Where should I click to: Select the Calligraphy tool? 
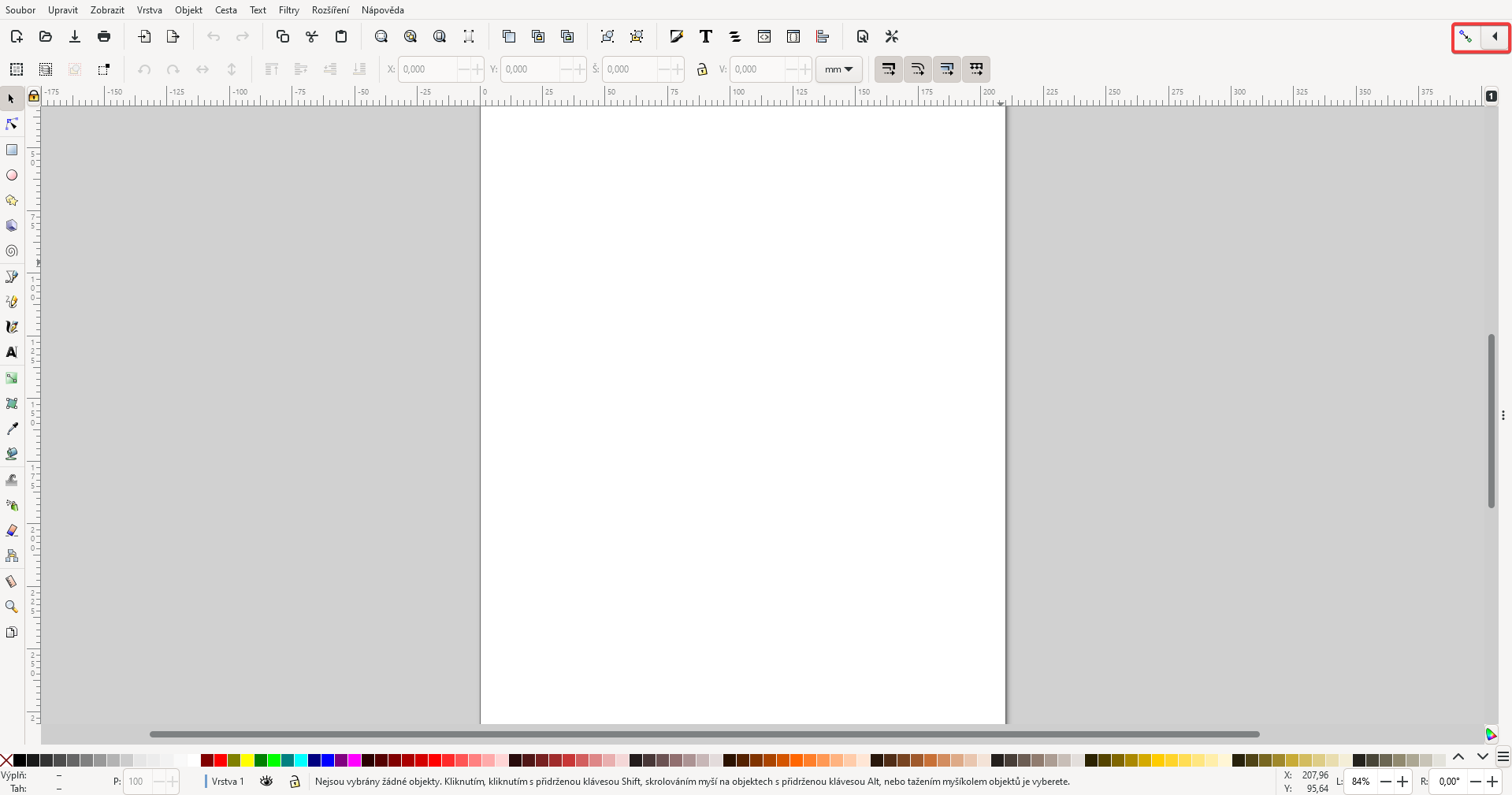click(x=11, y=326)
